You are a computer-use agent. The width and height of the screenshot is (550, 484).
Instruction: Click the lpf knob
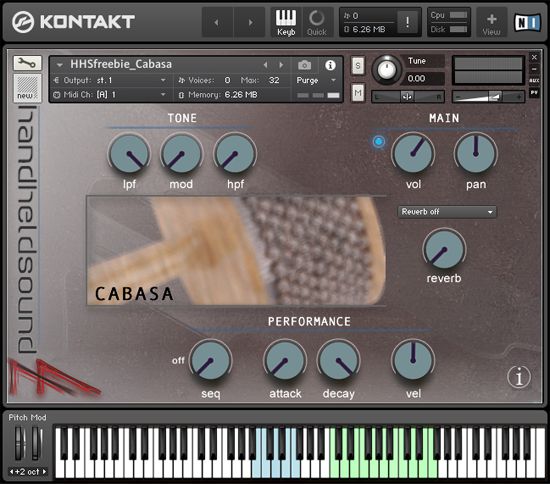coord(129,154)
